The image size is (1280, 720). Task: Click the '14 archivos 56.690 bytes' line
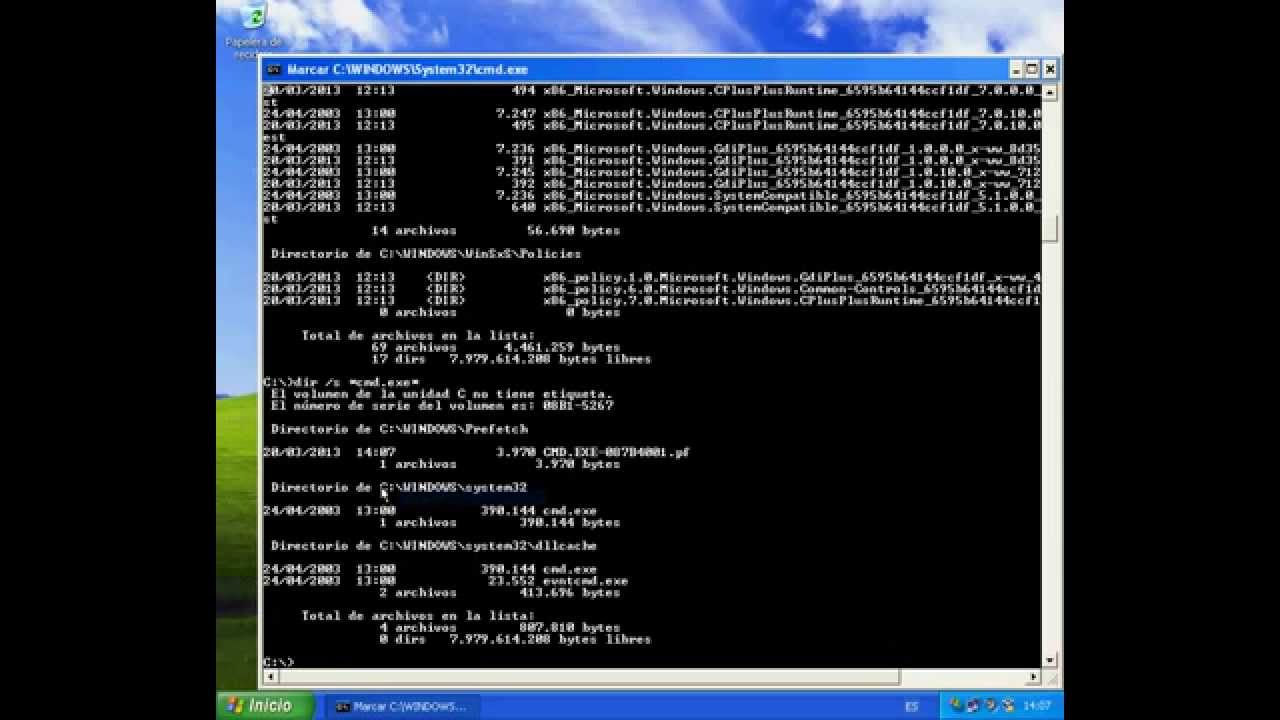tap(496, 230)
